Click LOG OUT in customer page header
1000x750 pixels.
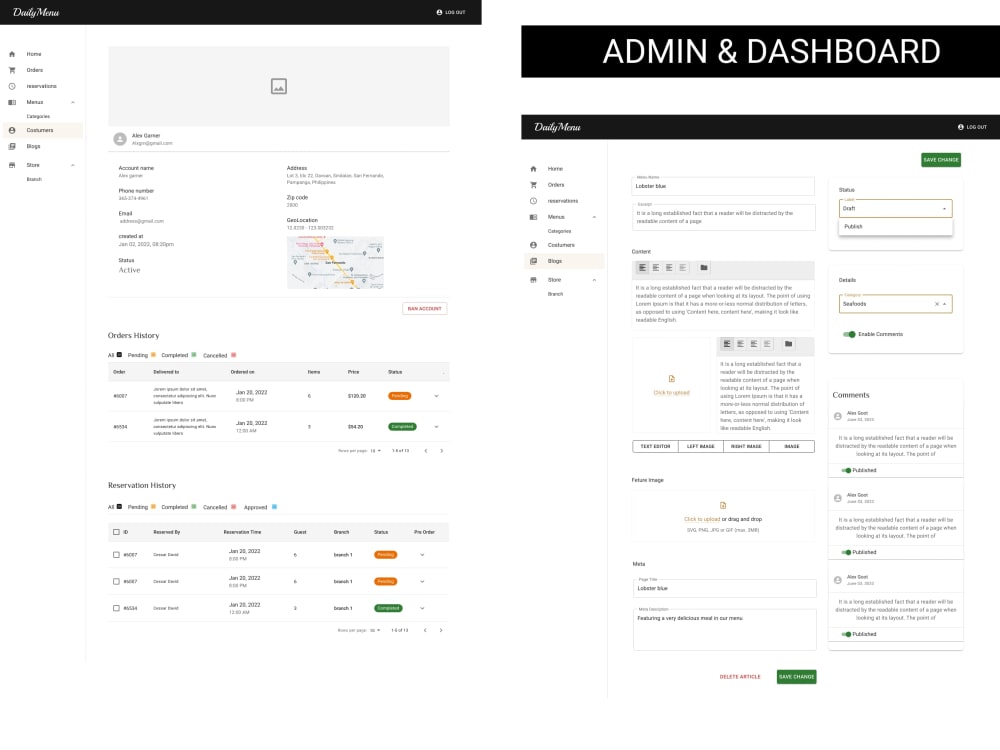click(x=451, y=12)
